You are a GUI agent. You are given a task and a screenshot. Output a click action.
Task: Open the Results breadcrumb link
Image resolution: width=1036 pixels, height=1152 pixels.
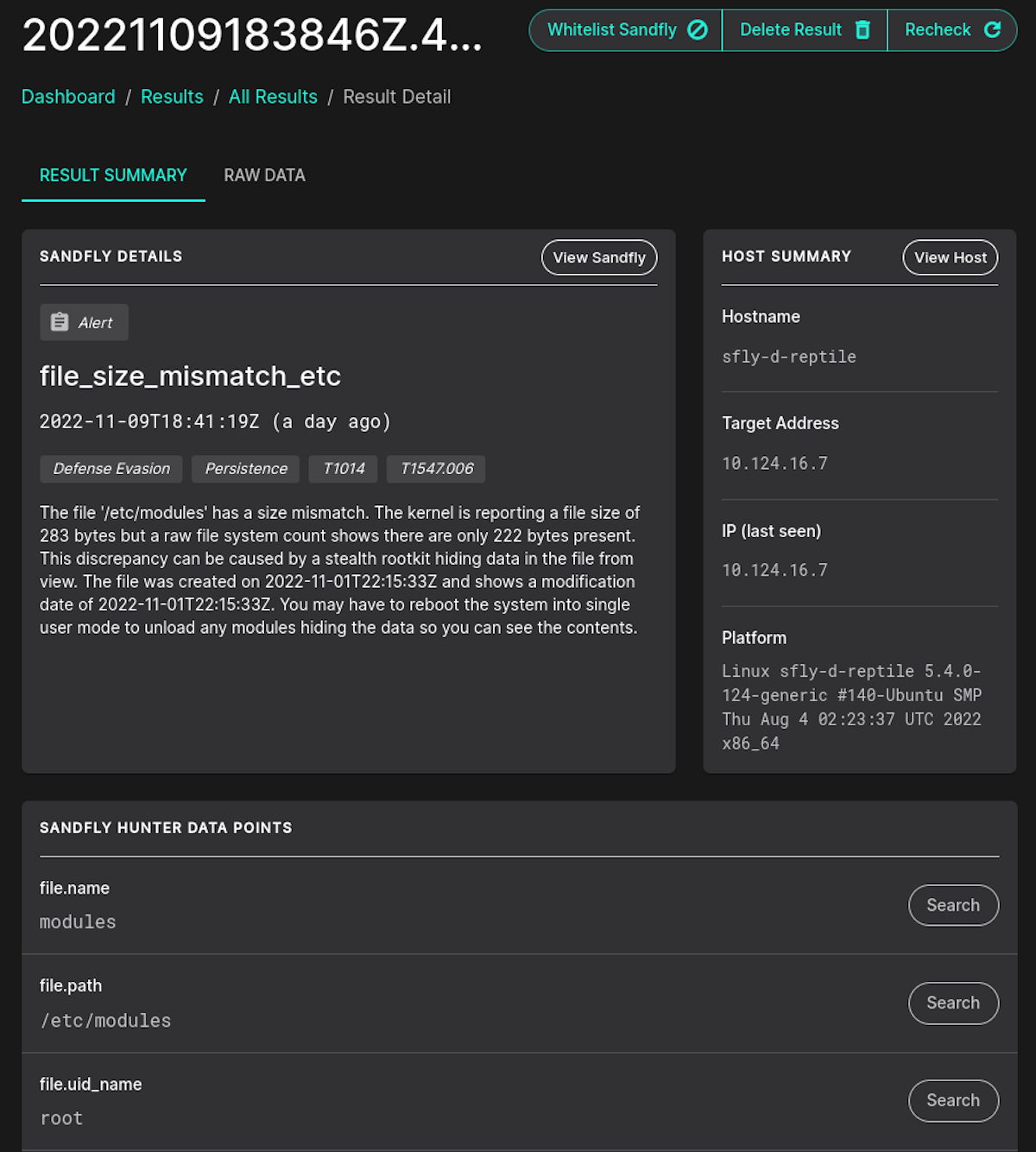(x=172, y=97)
